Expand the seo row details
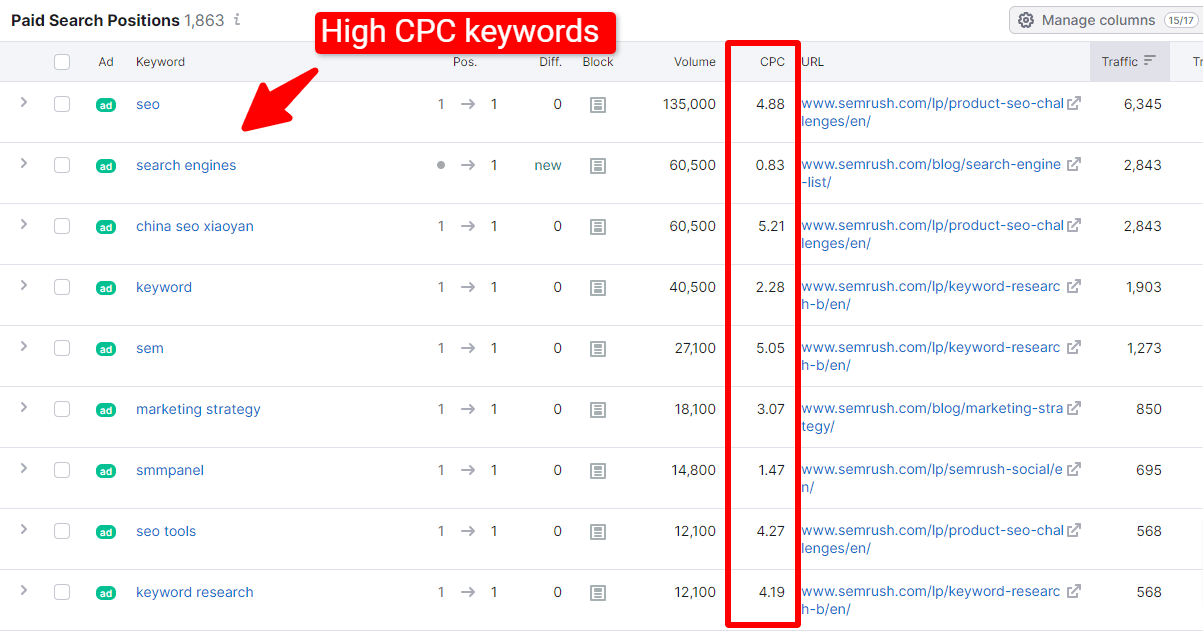This screenshot has height=633, width=1203. pos(24,102)
